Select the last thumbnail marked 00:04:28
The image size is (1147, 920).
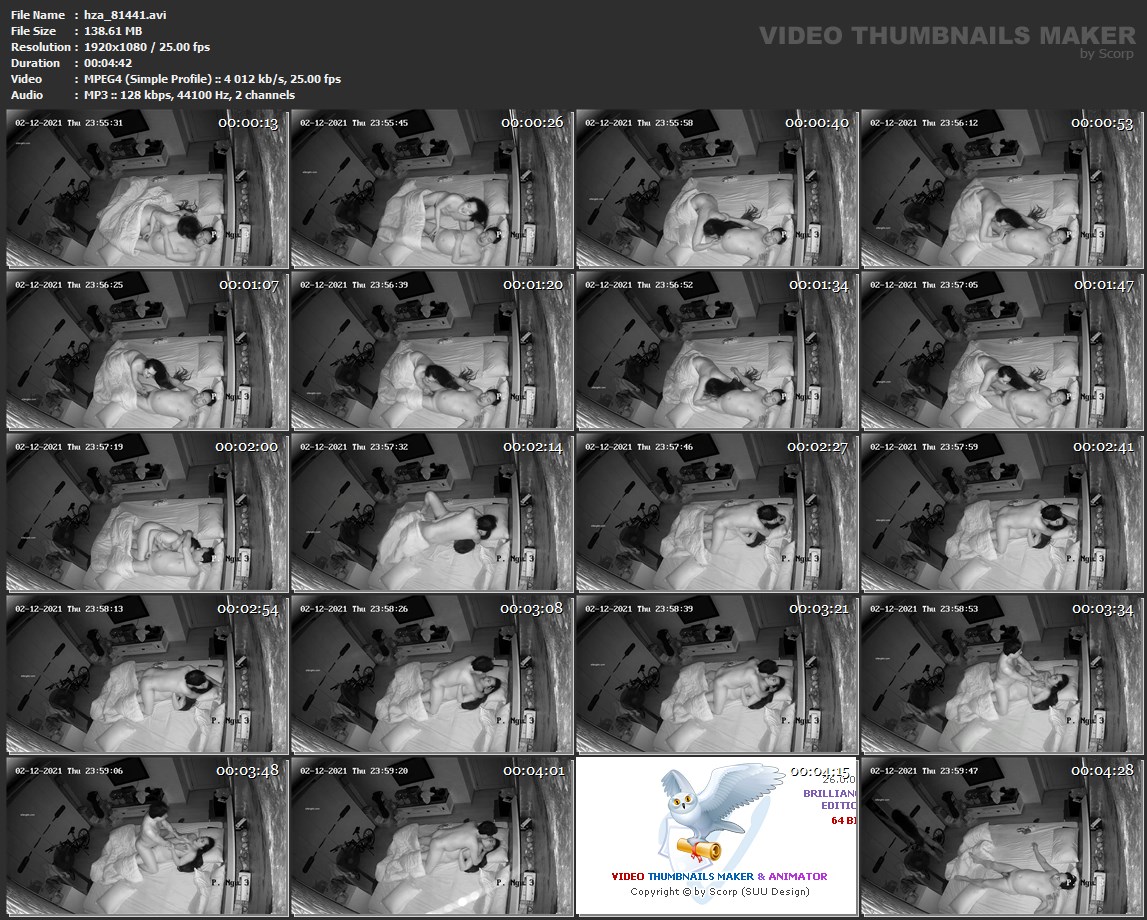coord(1001,836)
